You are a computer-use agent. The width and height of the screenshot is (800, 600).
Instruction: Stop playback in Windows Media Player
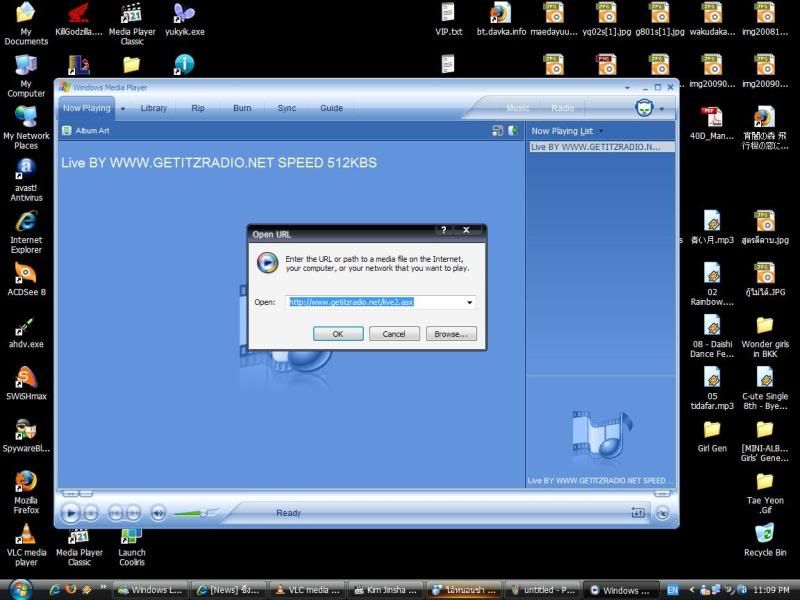pos(91,513)
